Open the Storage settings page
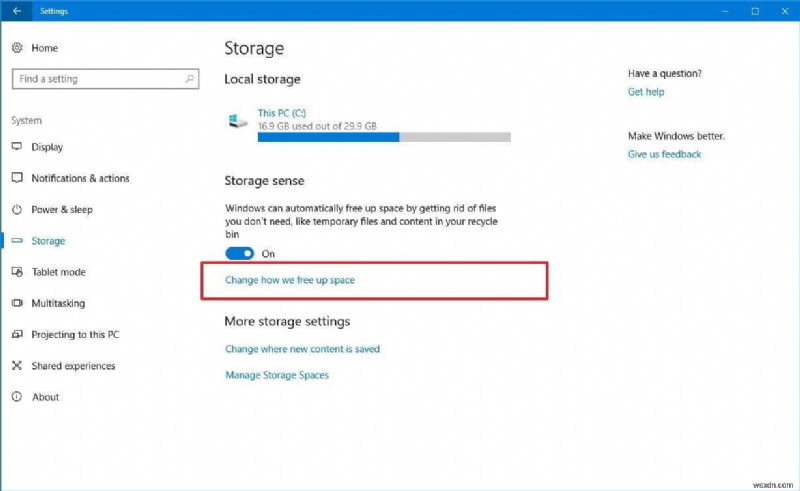This screenshot has height=491, width=800. [x=48, y=241]
